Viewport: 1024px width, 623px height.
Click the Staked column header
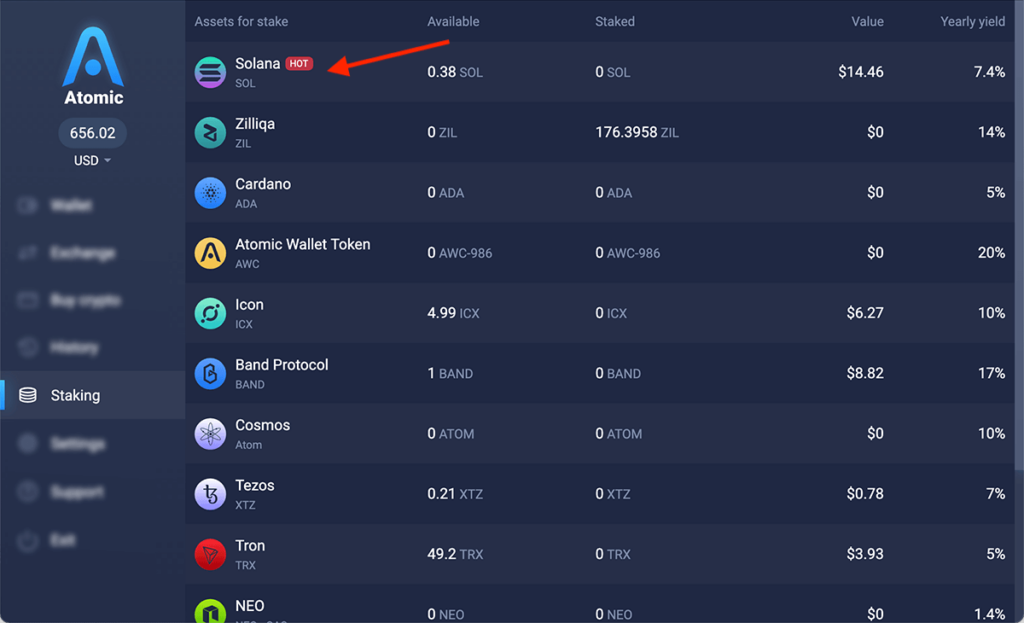pos(615,22)
